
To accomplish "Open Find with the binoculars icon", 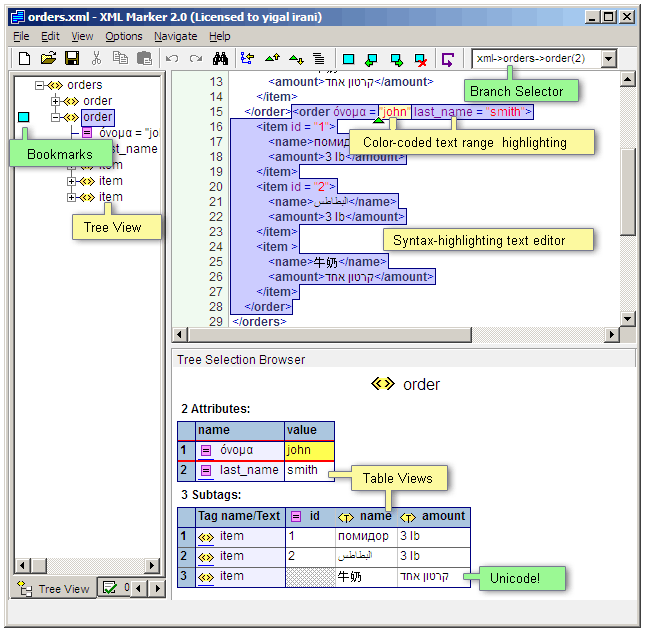I will 221,59.
